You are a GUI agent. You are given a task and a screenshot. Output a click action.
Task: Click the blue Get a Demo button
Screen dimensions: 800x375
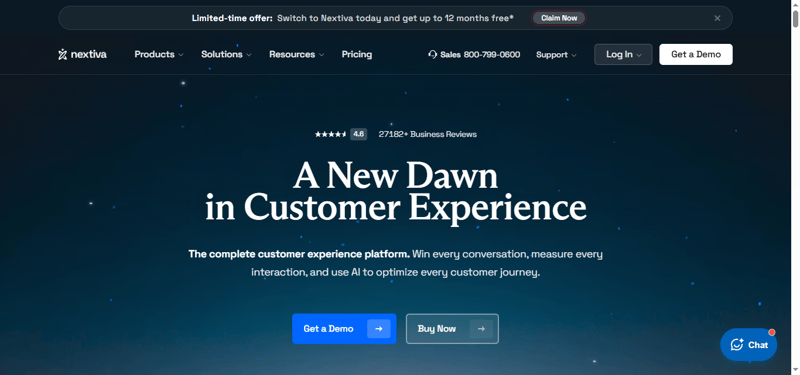point(344,329)
